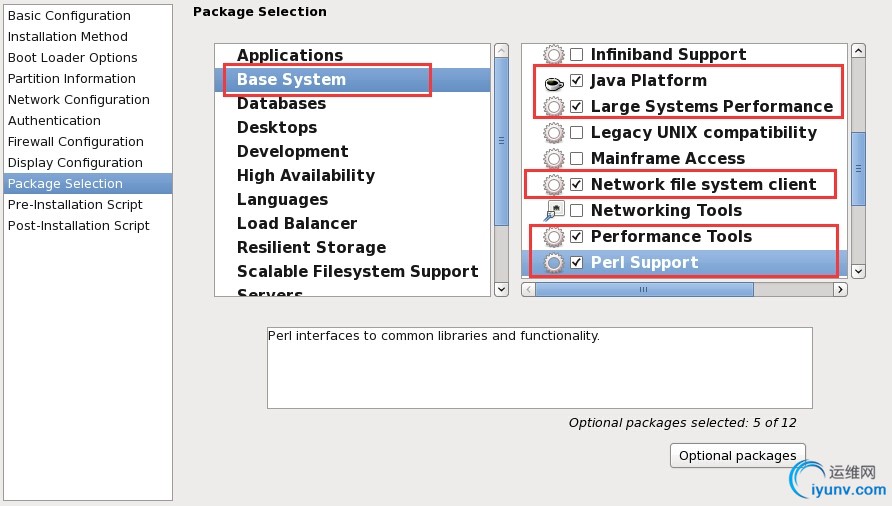
Task: Select the Base System category
Action: click(352, 80)
